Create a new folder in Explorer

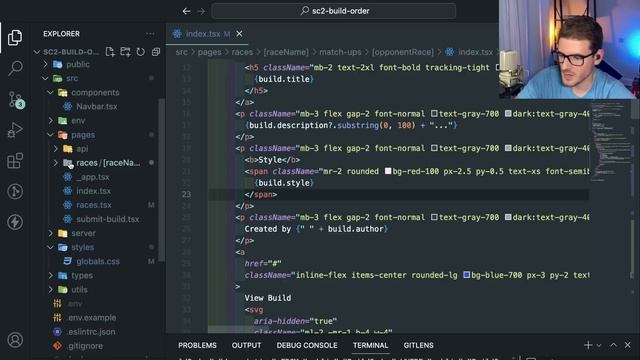pos(125,52)
